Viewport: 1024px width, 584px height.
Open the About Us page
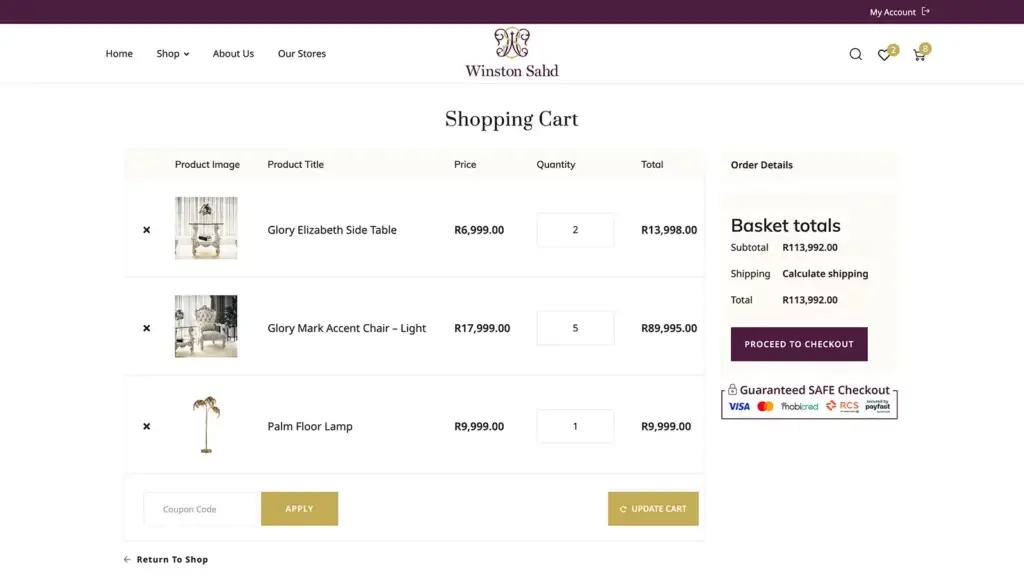(233, 54)
